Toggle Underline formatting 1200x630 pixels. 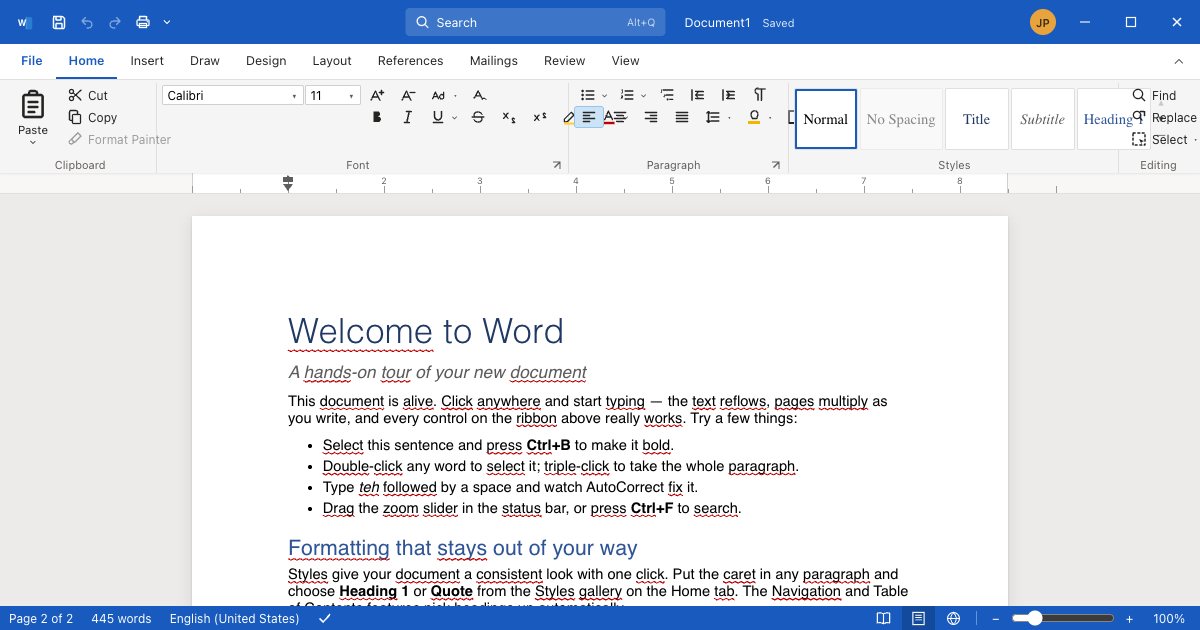pos(437,117)
